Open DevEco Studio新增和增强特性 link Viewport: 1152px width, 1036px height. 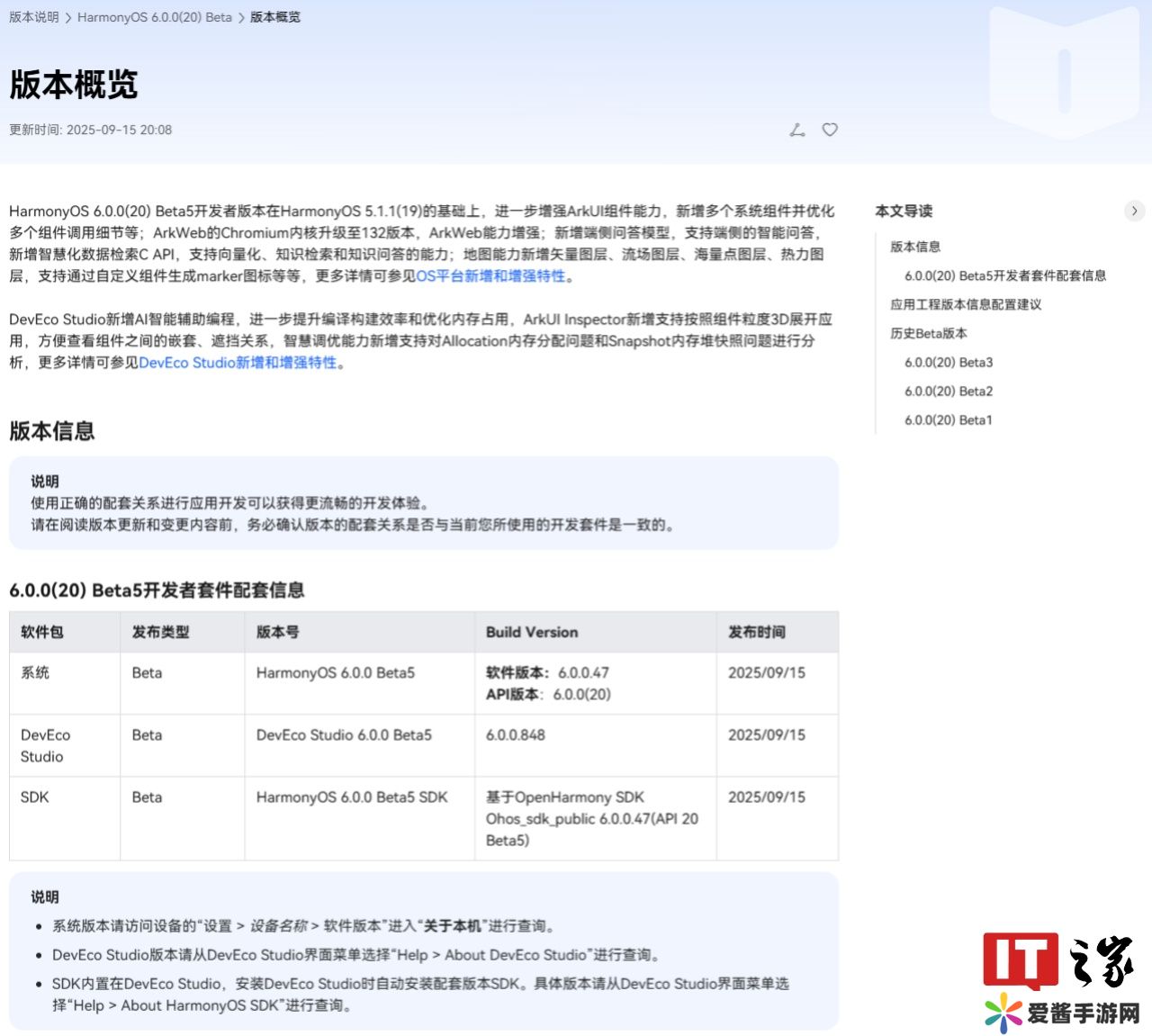tap(238, 363)
